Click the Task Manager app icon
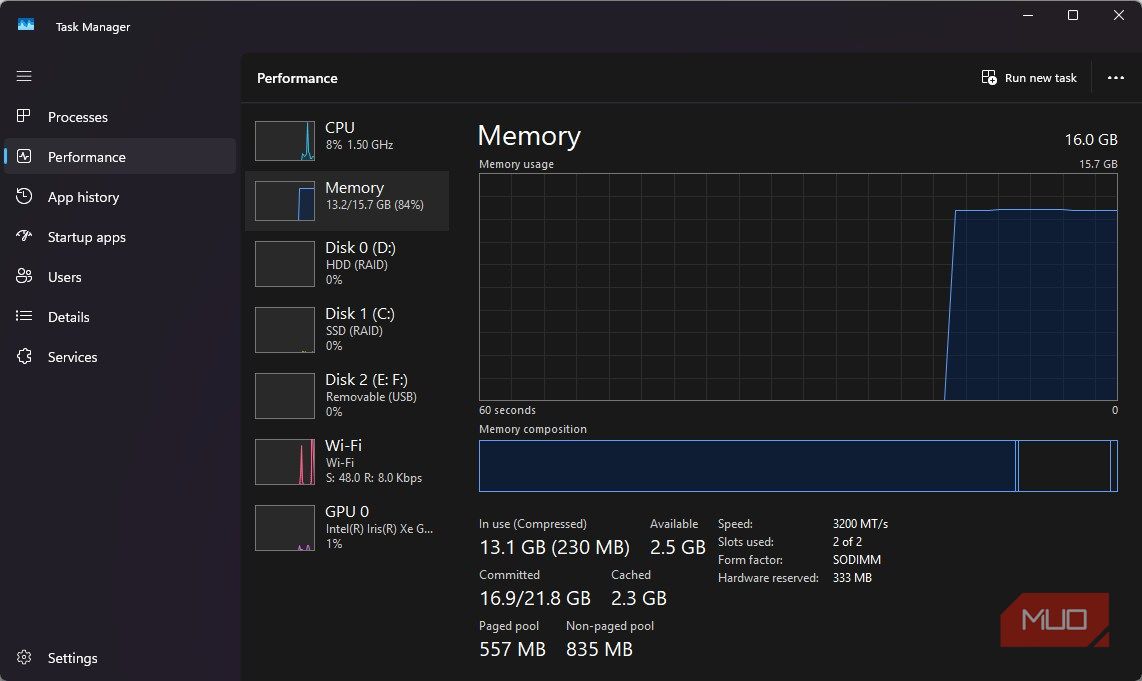1142x681 pixels. coord(26,25)
